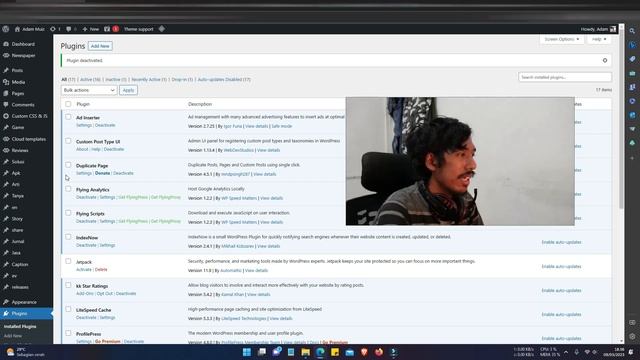Image resolution: width=640 pixels, height=360 pixels.
Task: Open Windows Start menu
Action: pyautogui.click(x=247, y=352)
